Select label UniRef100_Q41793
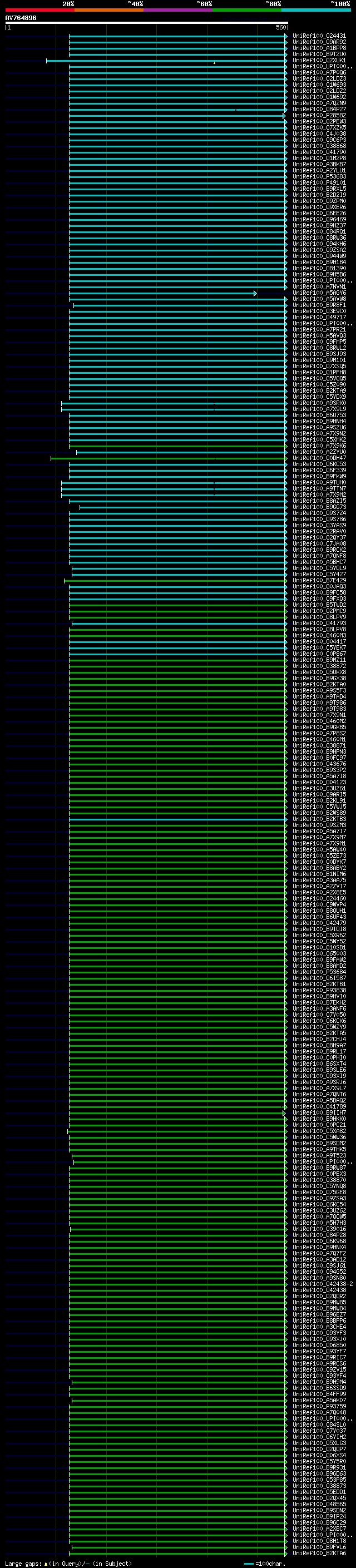Viewport: 356px width, 1568px height. (319, 624)
